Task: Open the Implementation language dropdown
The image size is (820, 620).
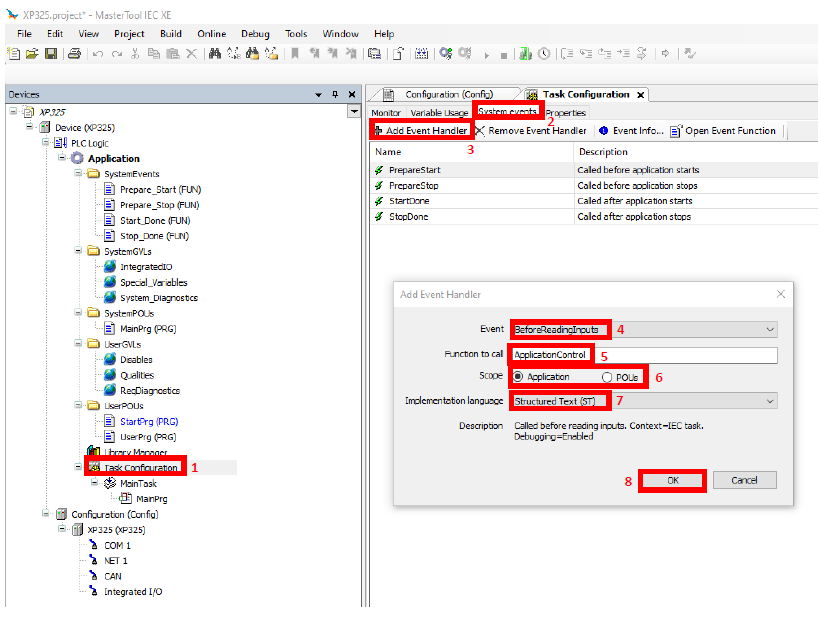Action: coord(769,401)
